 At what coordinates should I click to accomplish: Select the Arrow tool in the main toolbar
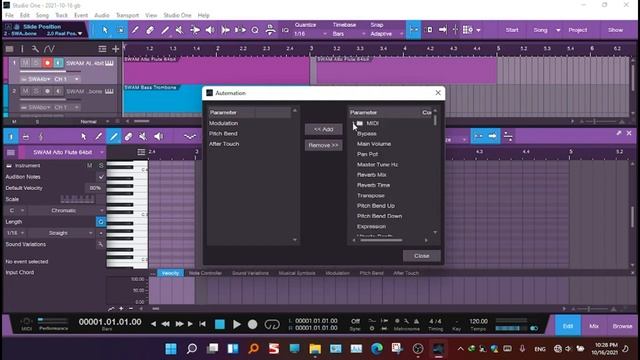[x=105, y=30]
